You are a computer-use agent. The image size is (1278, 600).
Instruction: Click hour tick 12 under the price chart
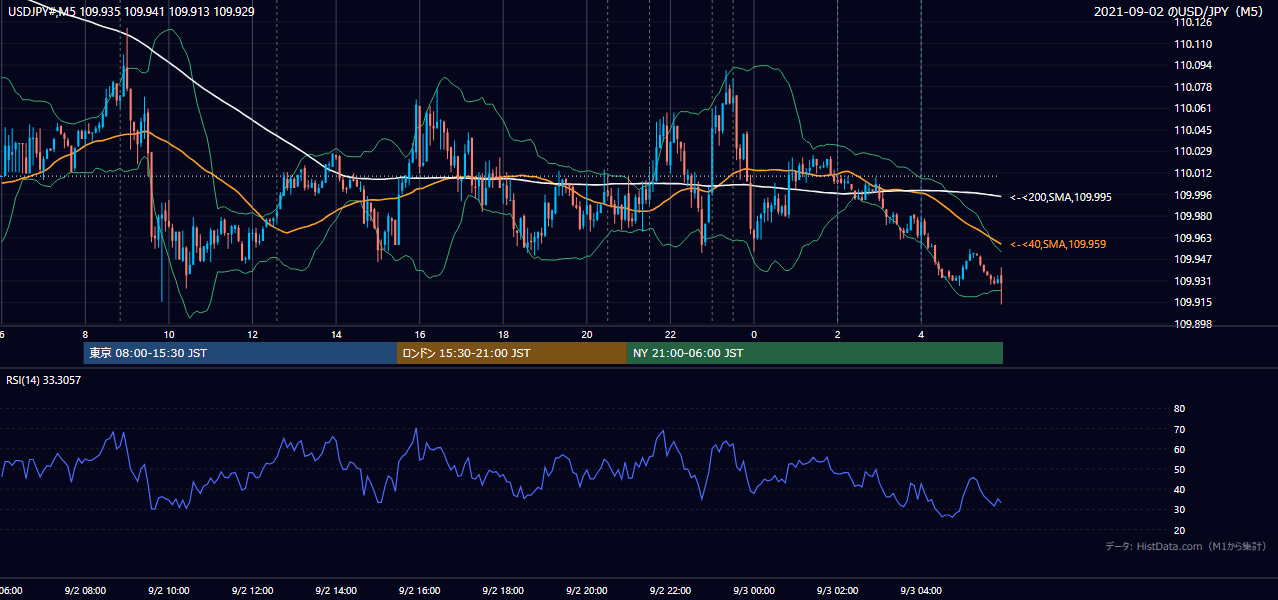tap(252, 334)
